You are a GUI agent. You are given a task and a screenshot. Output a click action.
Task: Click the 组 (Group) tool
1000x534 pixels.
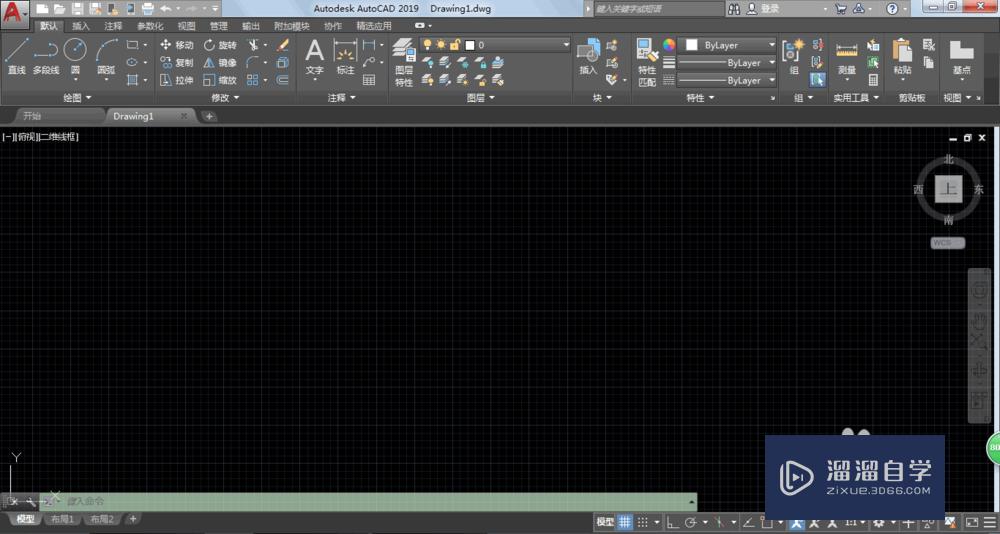(x=794, y=57)
